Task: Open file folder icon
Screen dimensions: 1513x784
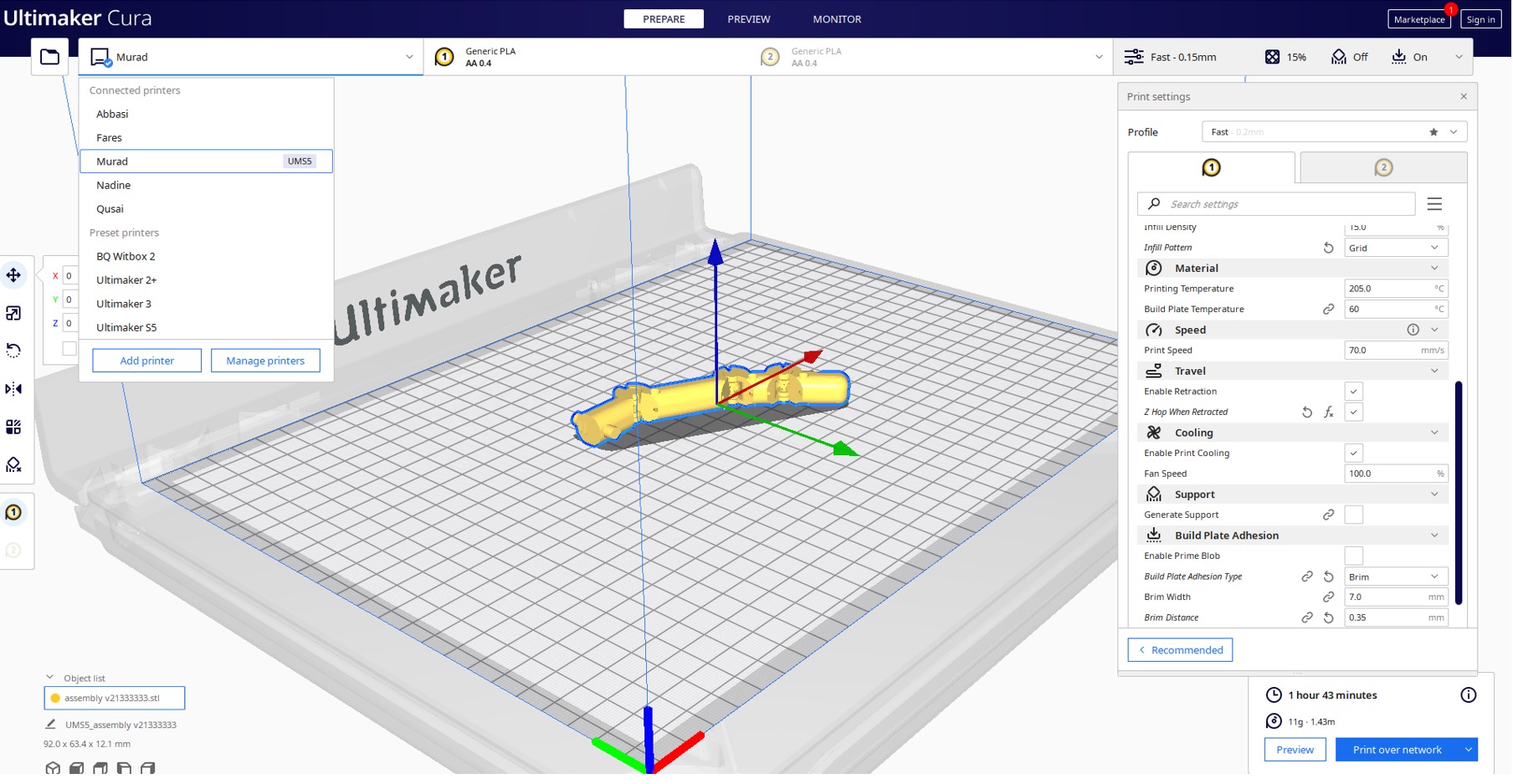Action: [x=50, y=57]
